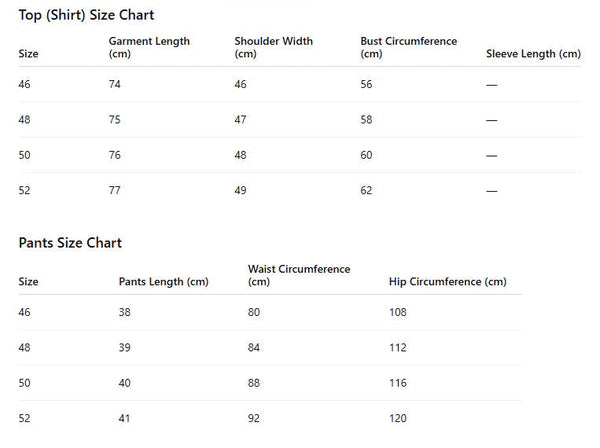Select the Hip Circumference (cm) column header

coord(448,282)
